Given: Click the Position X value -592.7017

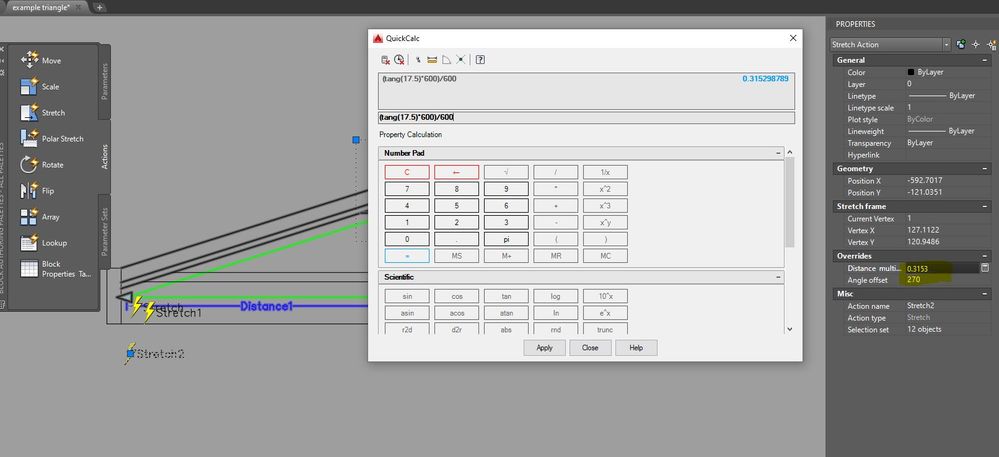Looking at the screenshot, I should [x=924, y=181].
